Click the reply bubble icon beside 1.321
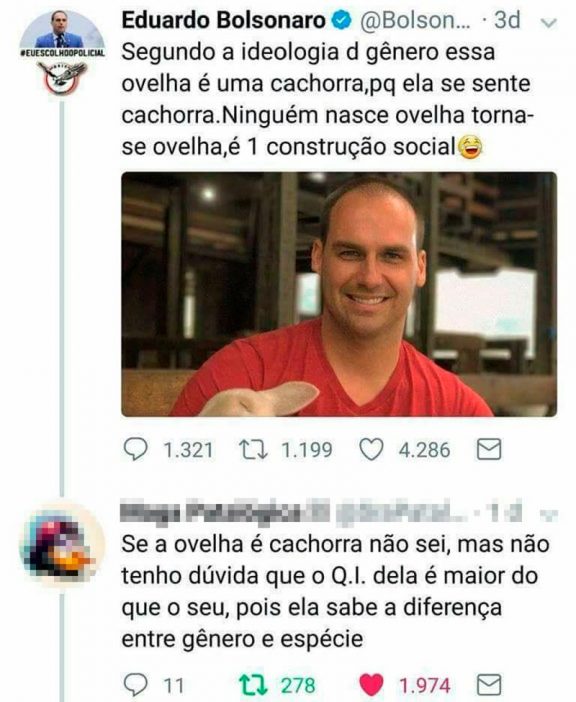Viewport: 576px width, 702px height. 135,449
